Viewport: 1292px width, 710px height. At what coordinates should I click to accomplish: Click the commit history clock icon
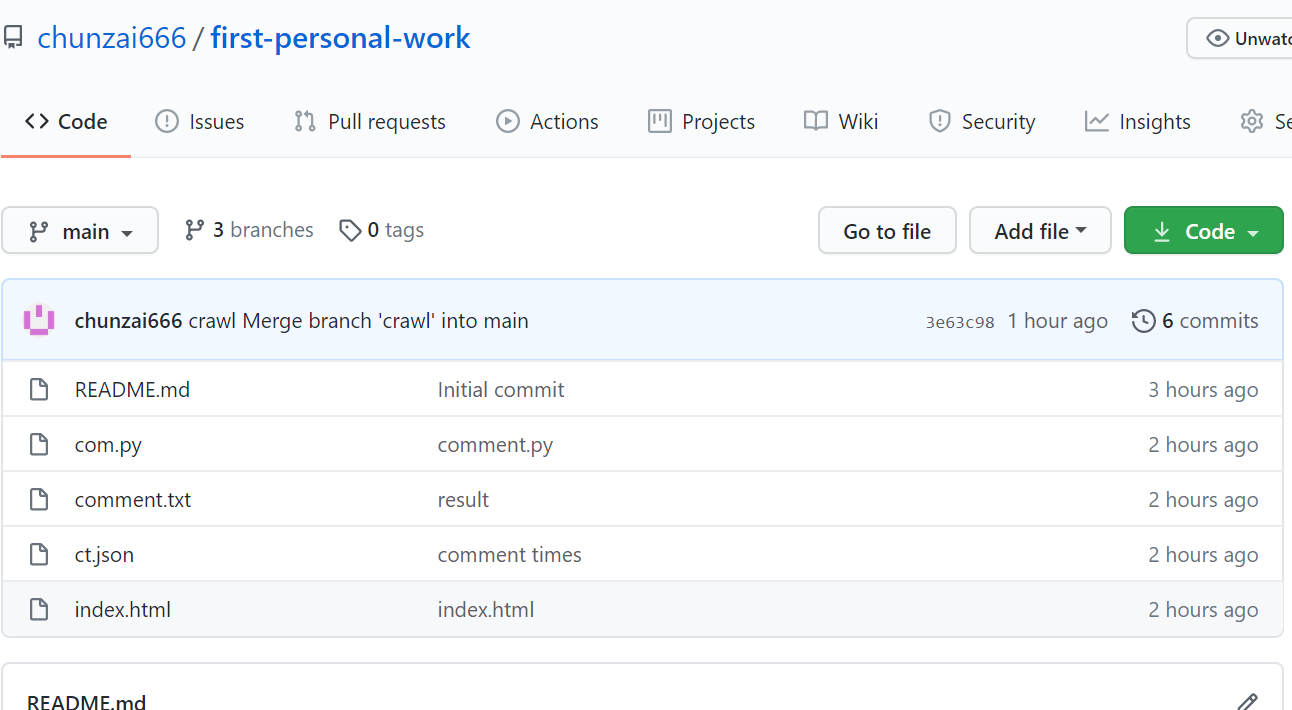pyautogui.click(x=1143, y=321)
